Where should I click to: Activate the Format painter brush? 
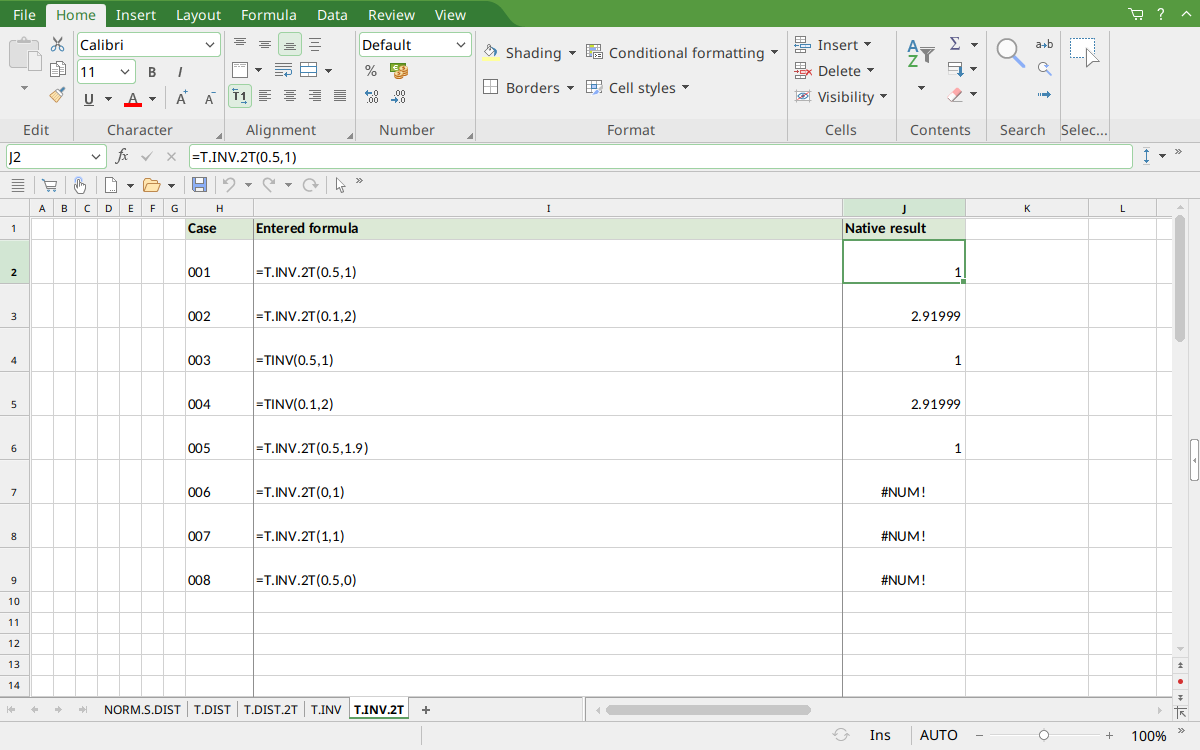[57, 95]
